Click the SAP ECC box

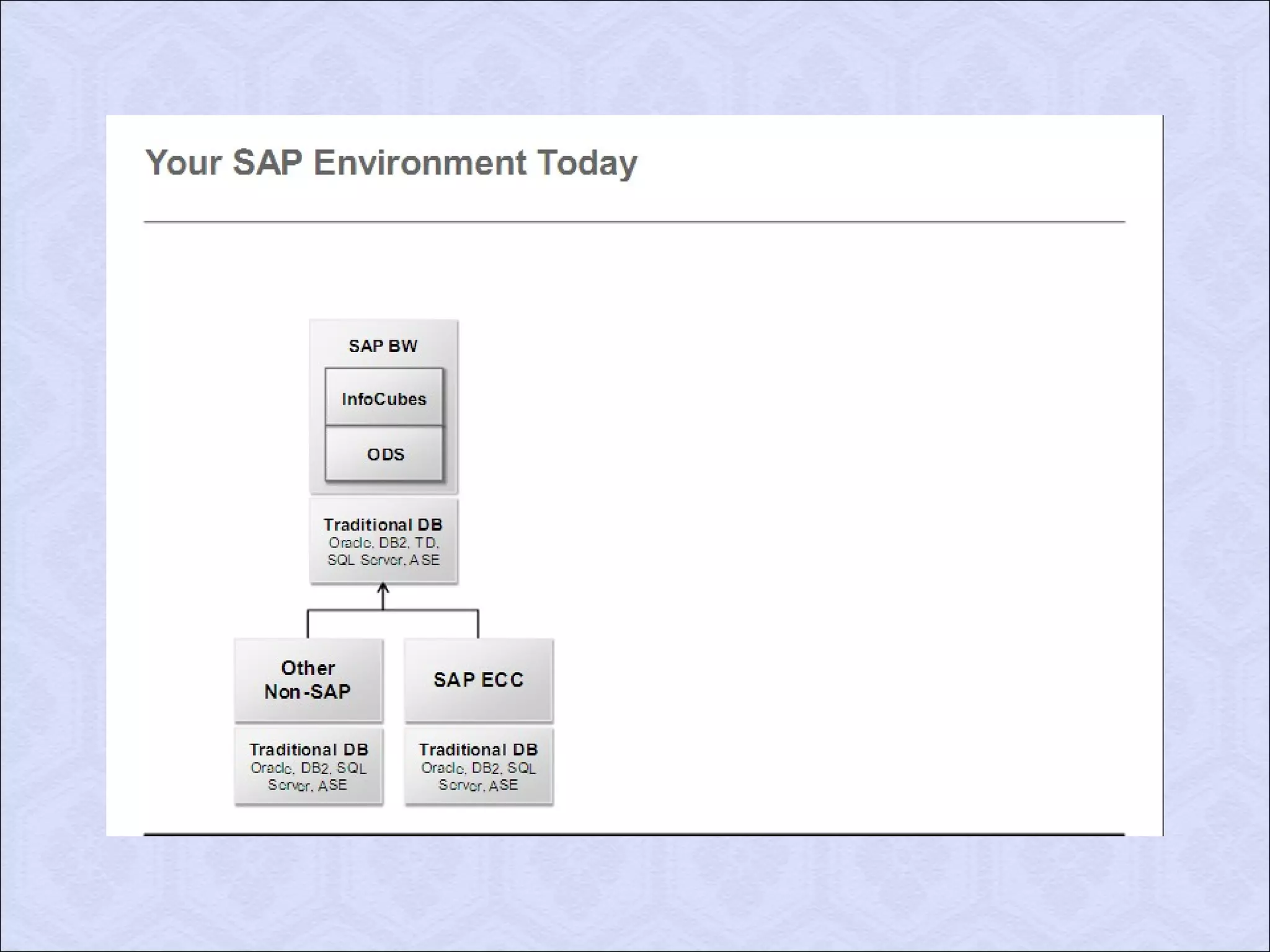[x=479, y=680]
